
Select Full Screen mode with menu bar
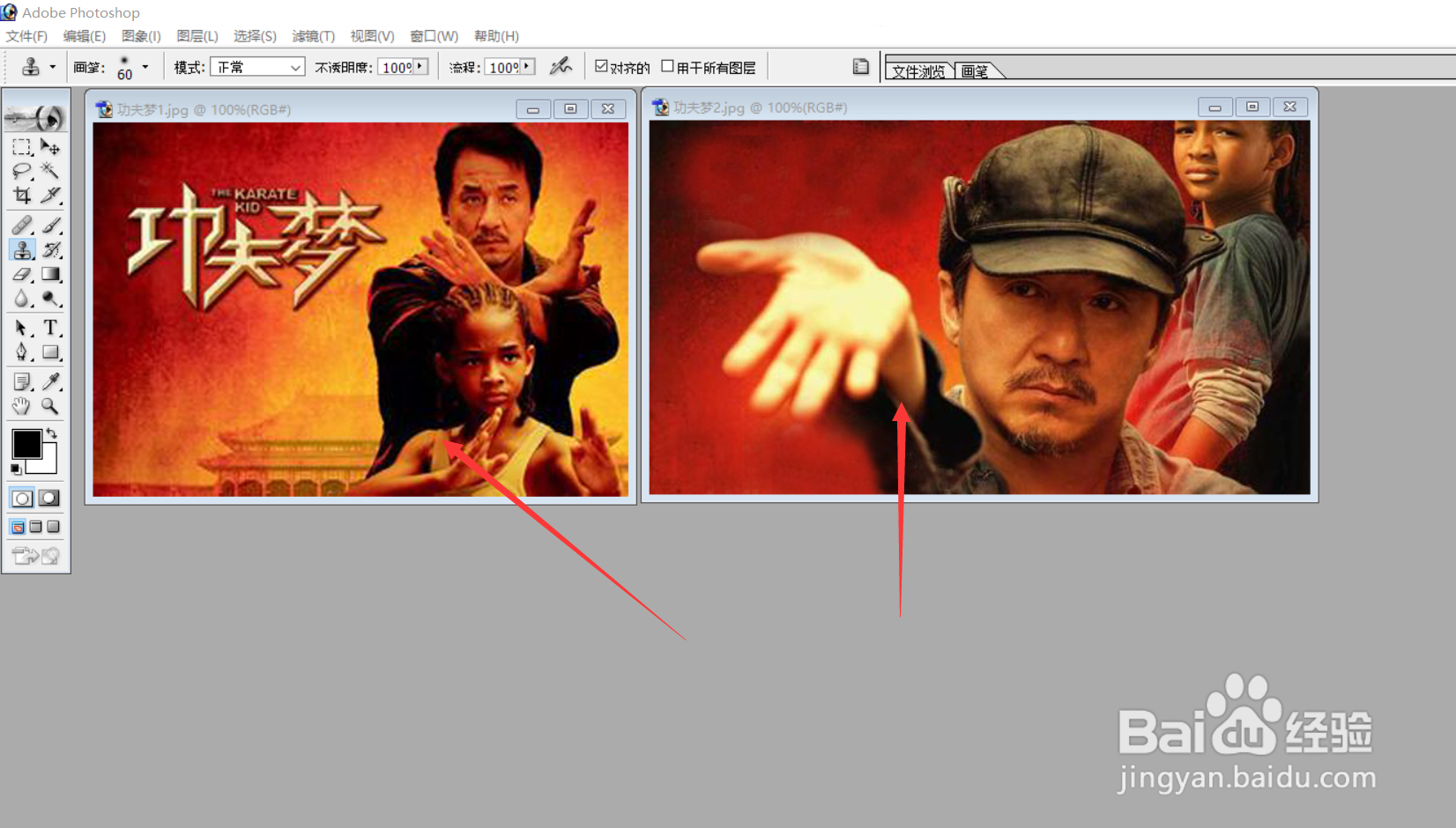(36, 527)
